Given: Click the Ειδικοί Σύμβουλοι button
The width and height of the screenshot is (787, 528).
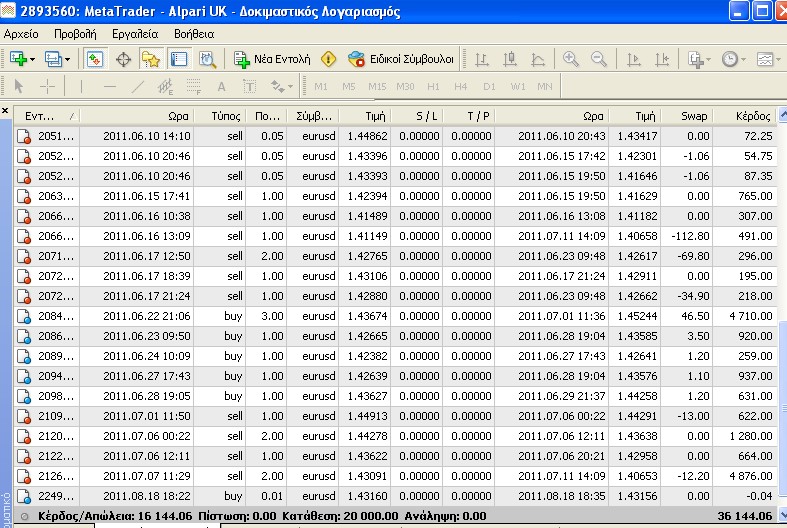Looking at the screenshot, I should (x=401, y=59).
